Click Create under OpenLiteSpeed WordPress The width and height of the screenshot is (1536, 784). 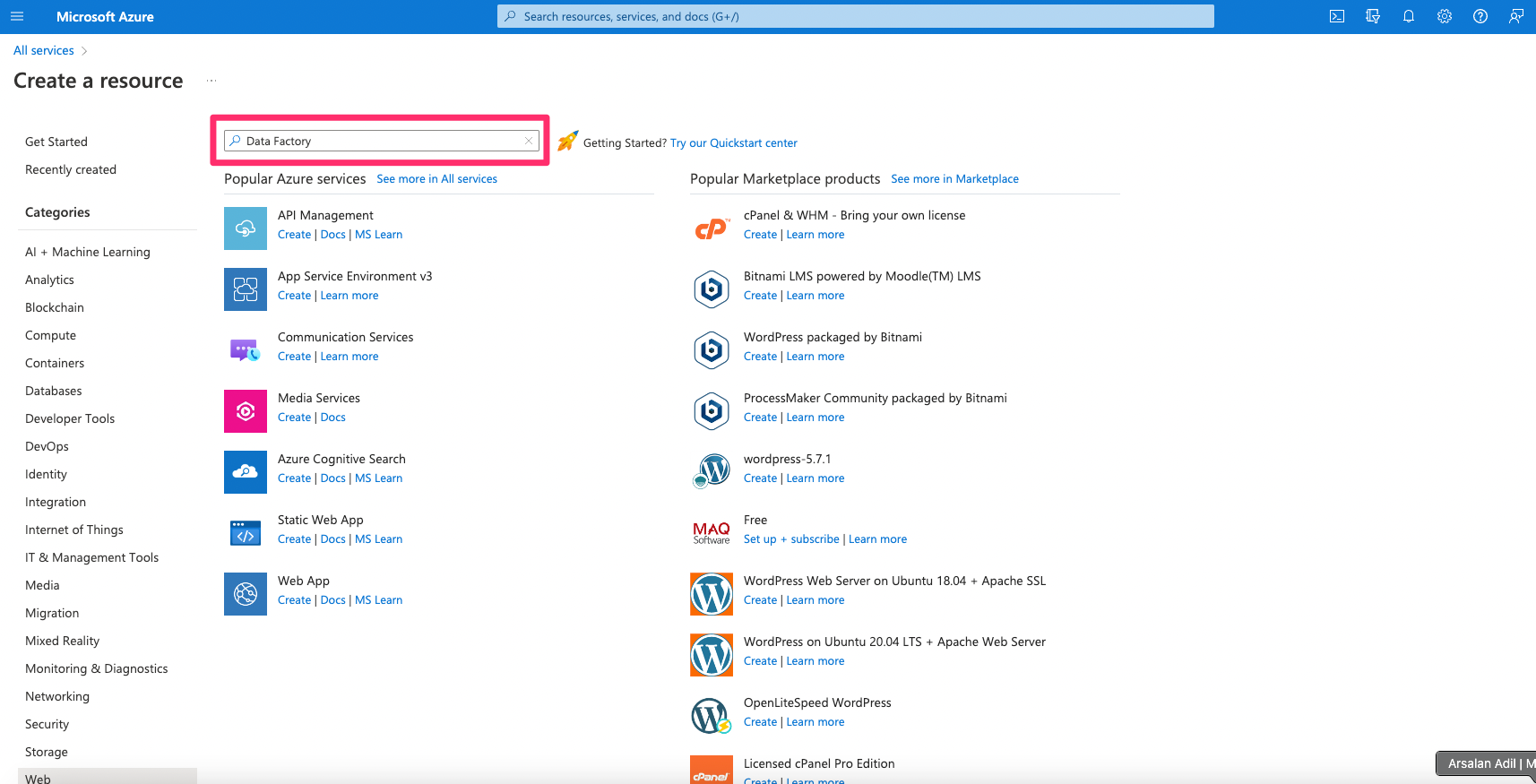tap(760, 721)
